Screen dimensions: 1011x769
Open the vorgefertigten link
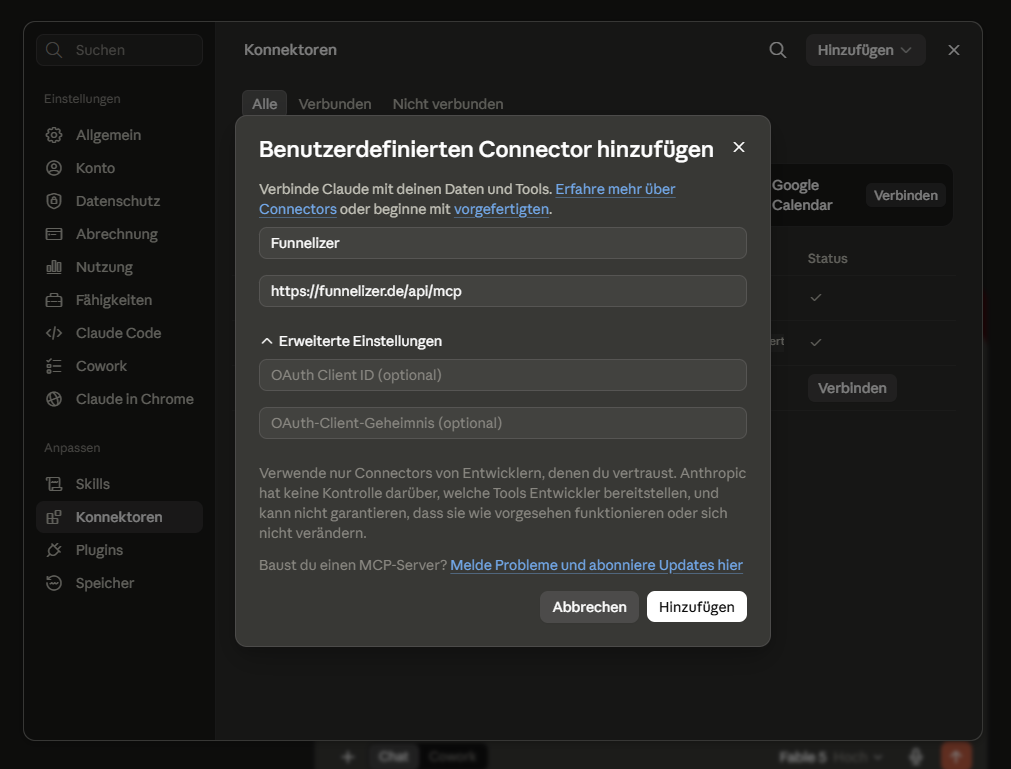click(x=501, y=209)
